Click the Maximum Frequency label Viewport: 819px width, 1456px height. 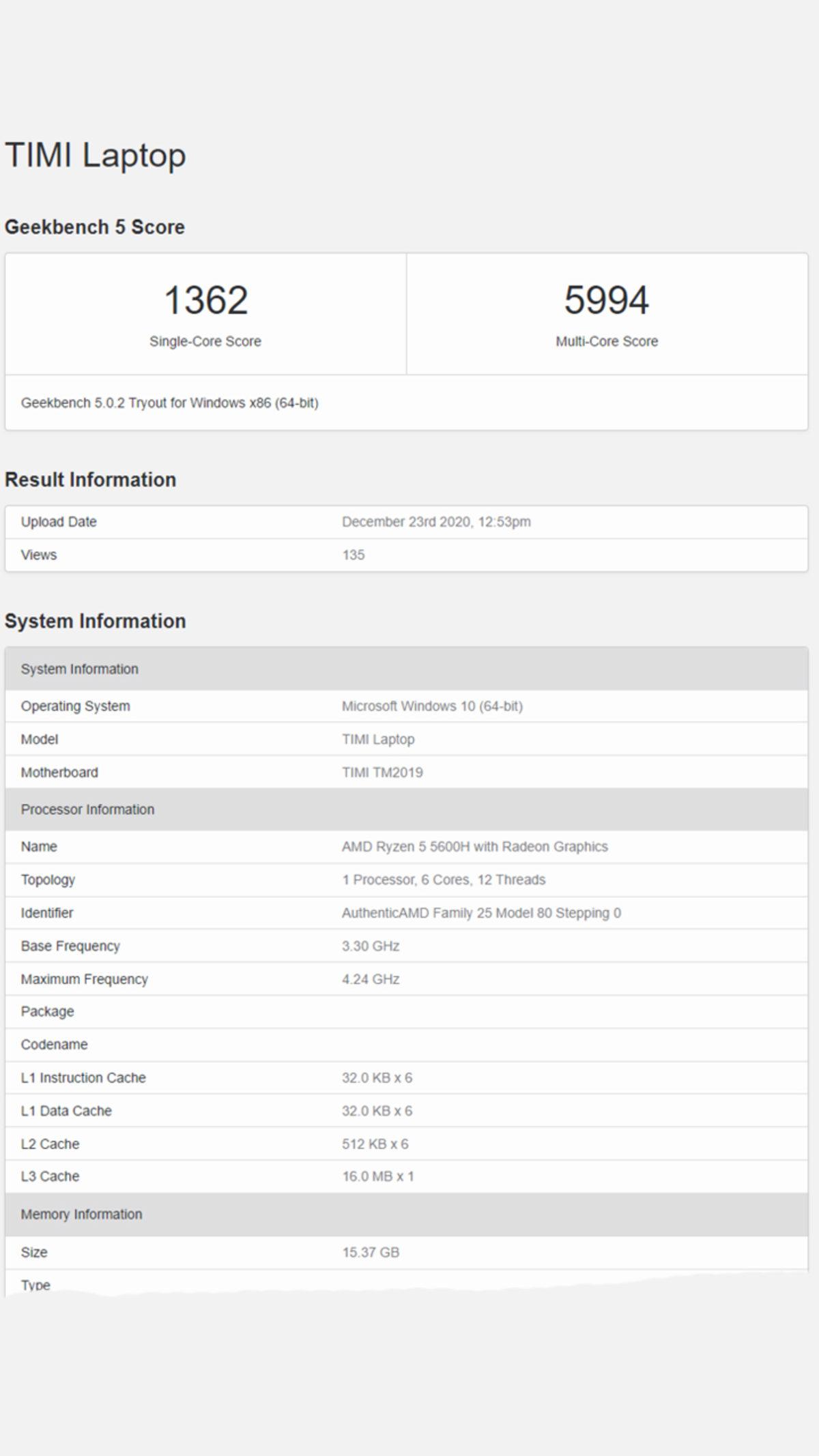click(x=85, y=979)
